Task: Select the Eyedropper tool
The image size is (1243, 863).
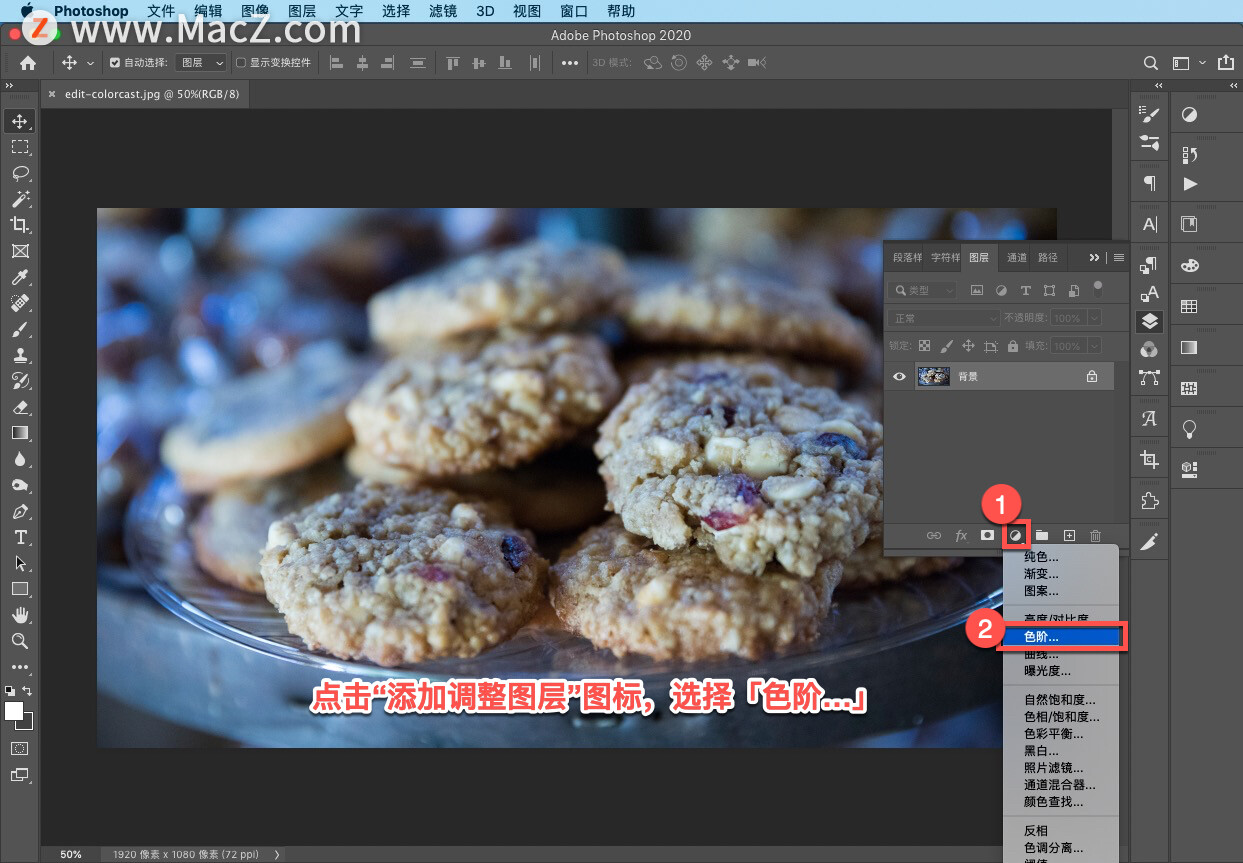Action: pos(19,277)
